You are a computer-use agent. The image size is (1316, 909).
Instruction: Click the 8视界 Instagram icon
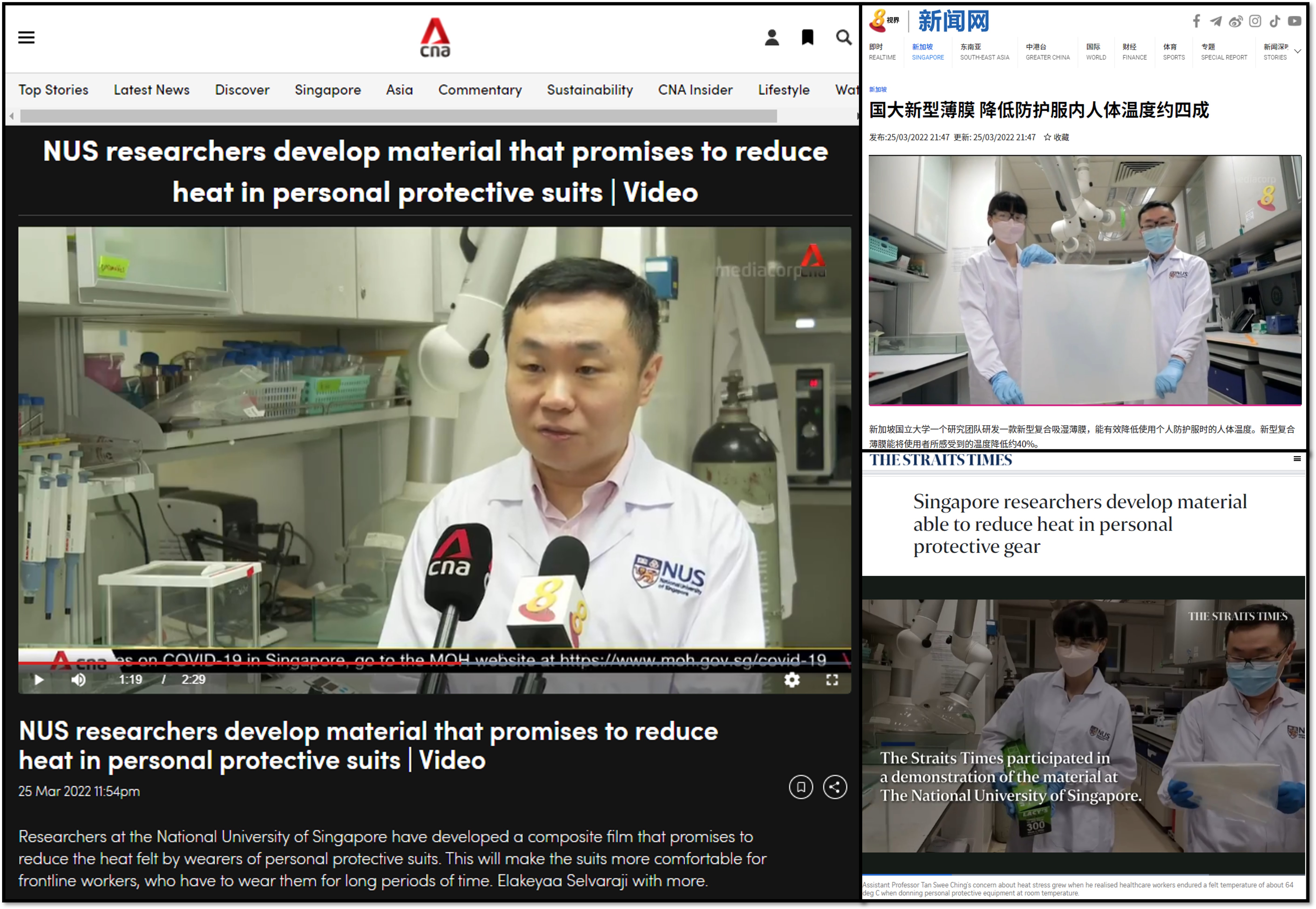pyautogui.click(x=1255, y=21)
